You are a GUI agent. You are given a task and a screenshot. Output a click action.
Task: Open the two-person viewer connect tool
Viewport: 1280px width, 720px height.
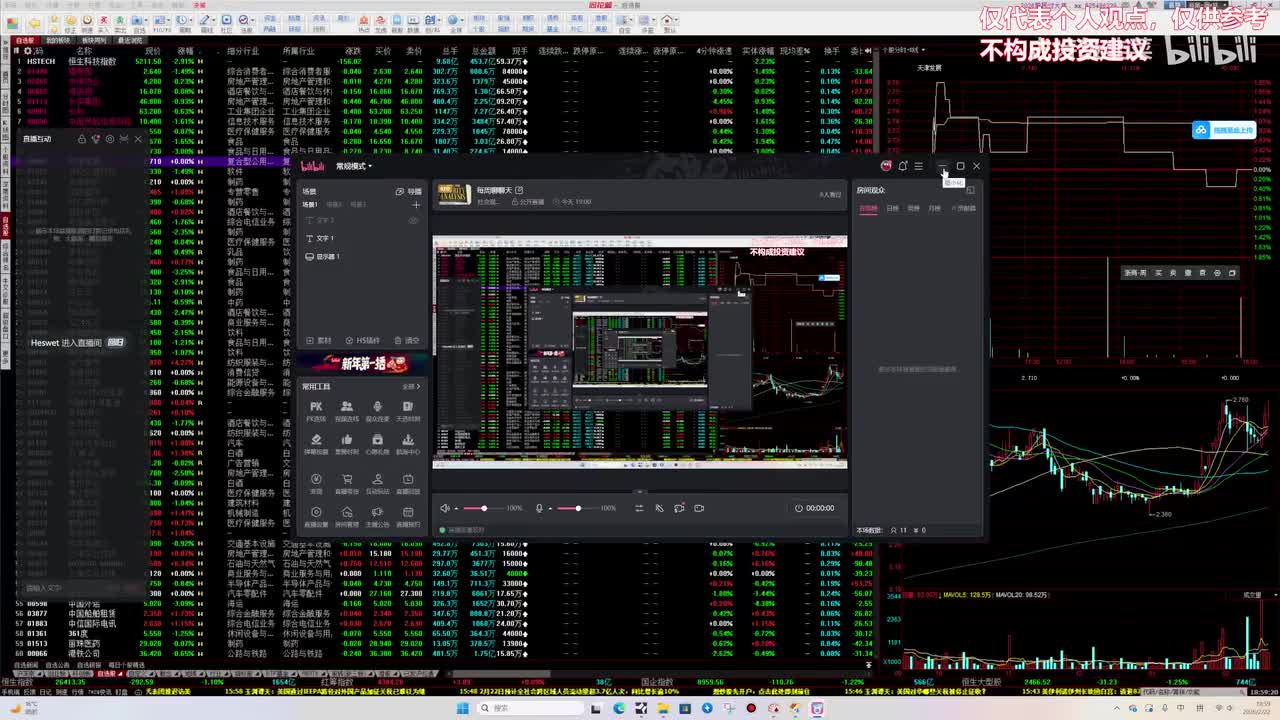click(347, 409)
